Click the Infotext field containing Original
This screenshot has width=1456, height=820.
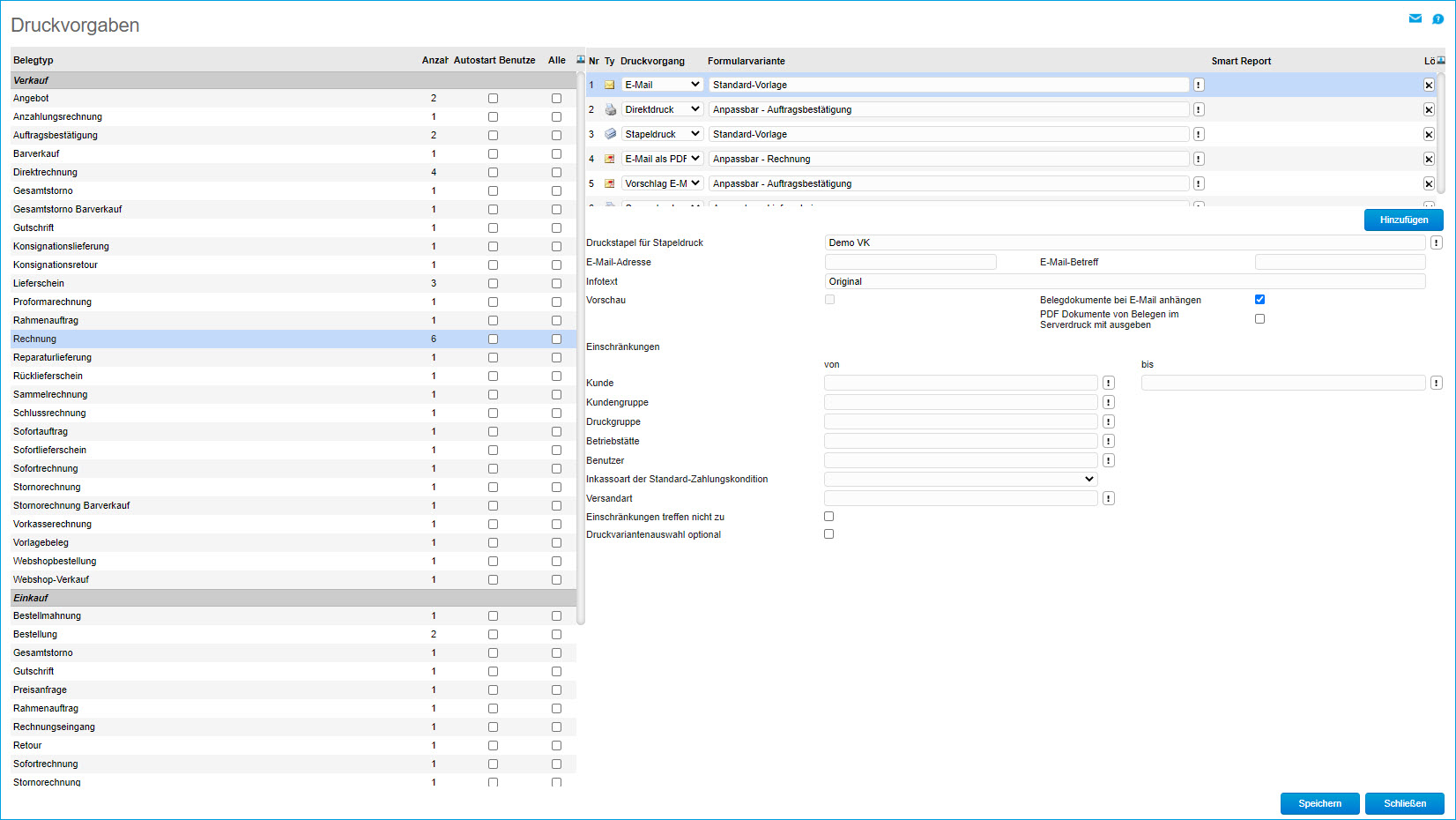click(1125, 281)
